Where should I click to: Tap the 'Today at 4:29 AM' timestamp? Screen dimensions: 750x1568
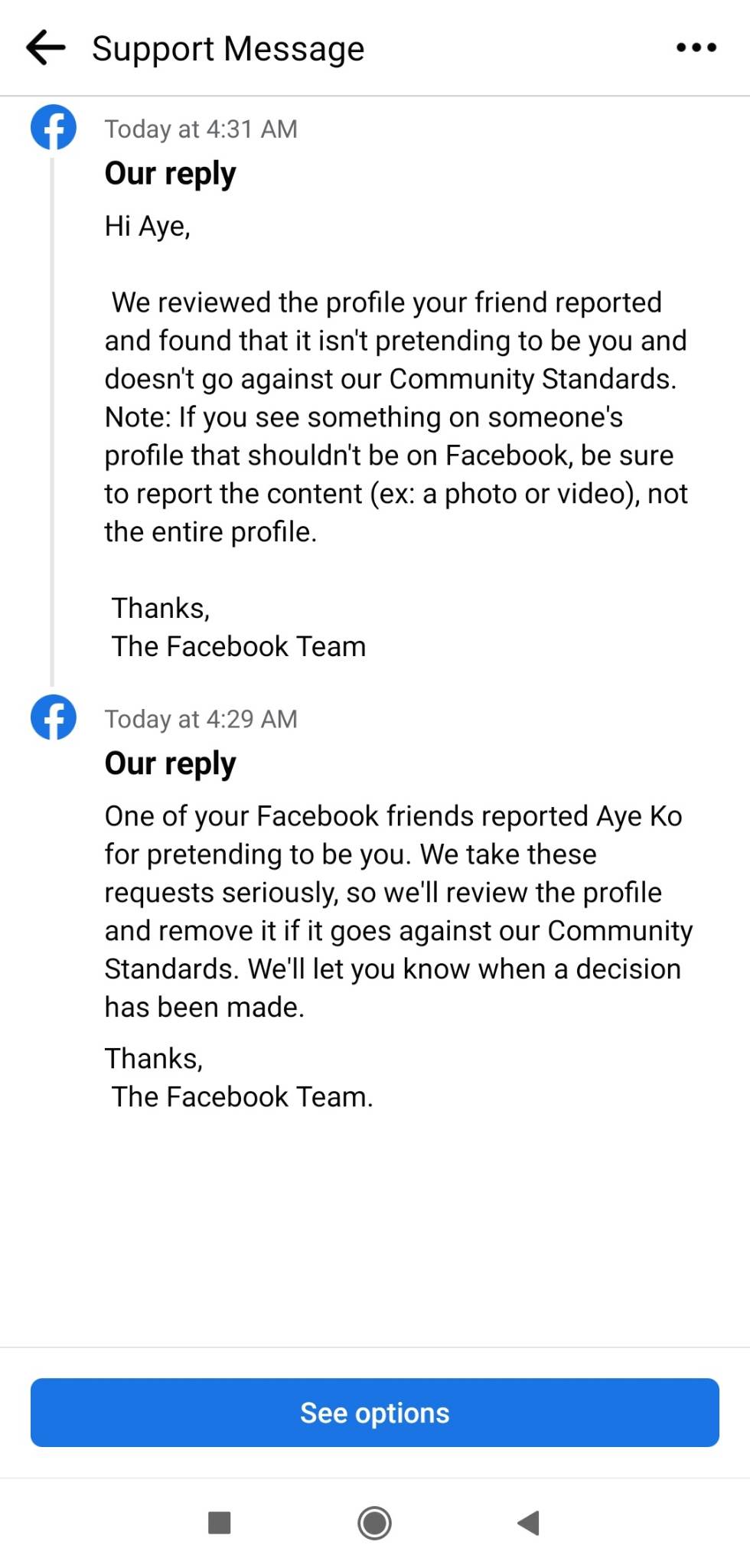pyautogui.click(x=201, y=718)
